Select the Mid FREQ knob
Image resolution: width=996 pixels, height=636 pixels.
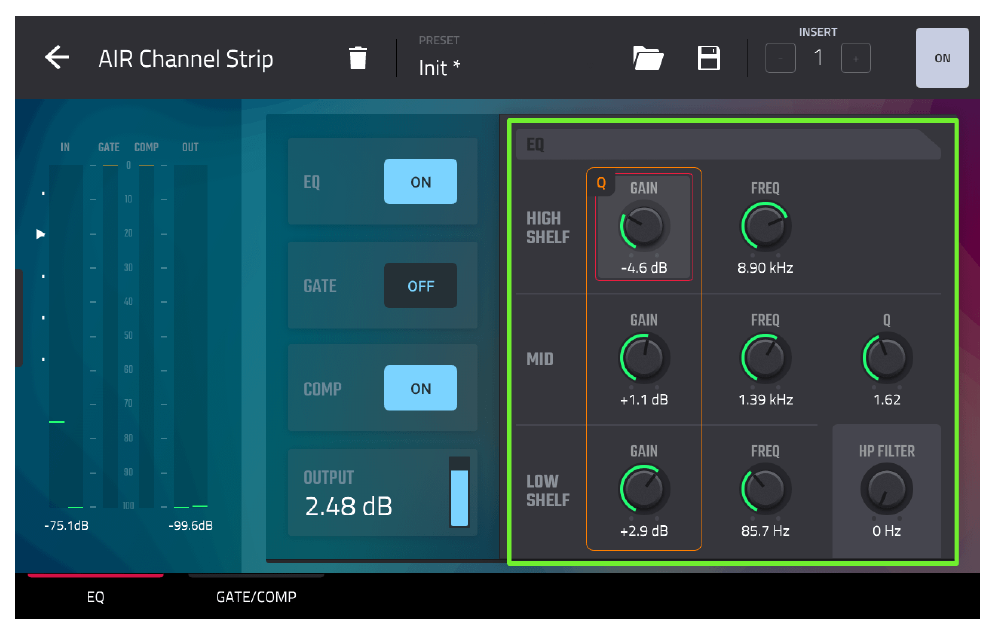click(x=765, y=358)
